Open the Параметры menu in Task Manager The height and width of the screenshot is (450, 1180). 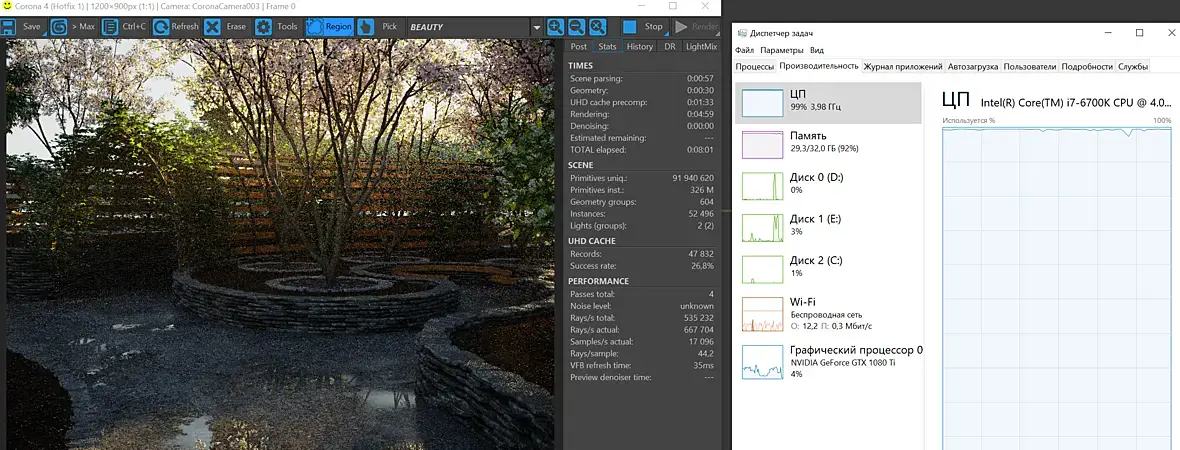781,50
